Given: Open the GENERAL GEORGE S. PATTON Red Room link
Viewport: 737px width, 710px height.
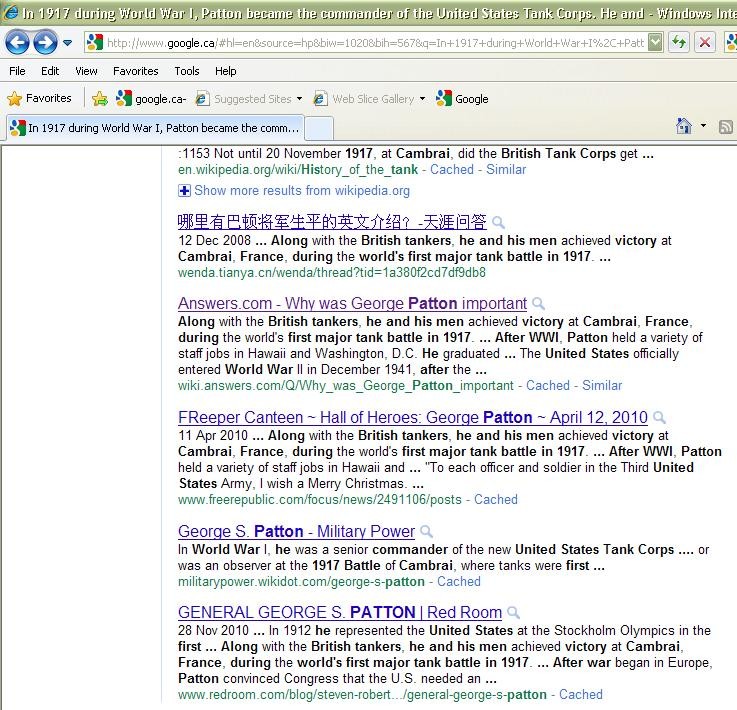Looking at the screenshot, I should click(x=339, y=613).
